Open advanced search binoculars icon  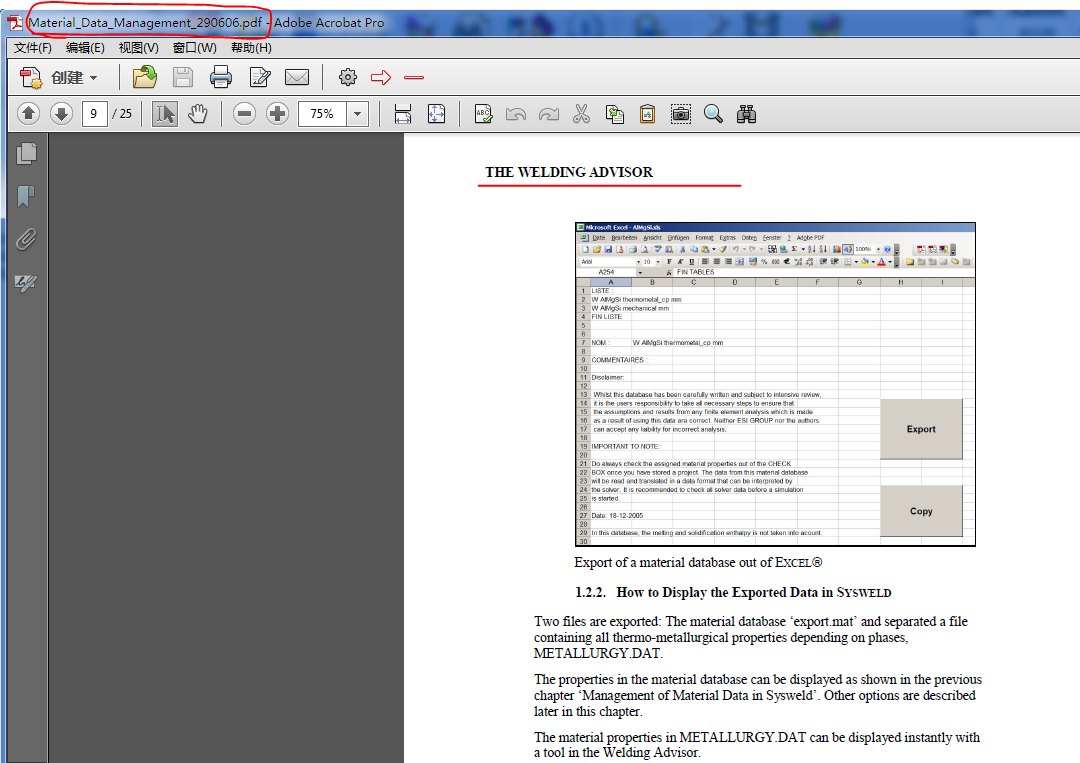point(746,114)
